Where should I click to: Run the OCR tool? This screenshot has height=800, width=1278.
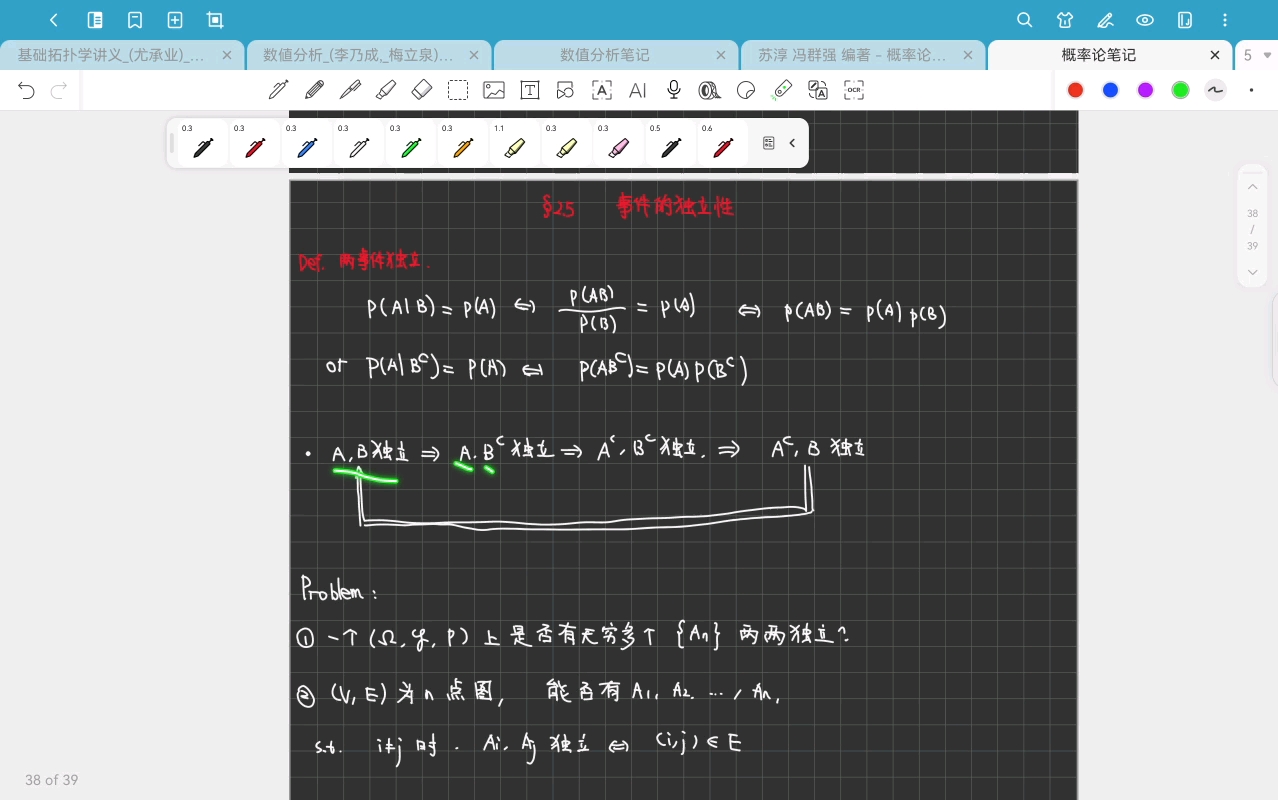tap(854, 90)
